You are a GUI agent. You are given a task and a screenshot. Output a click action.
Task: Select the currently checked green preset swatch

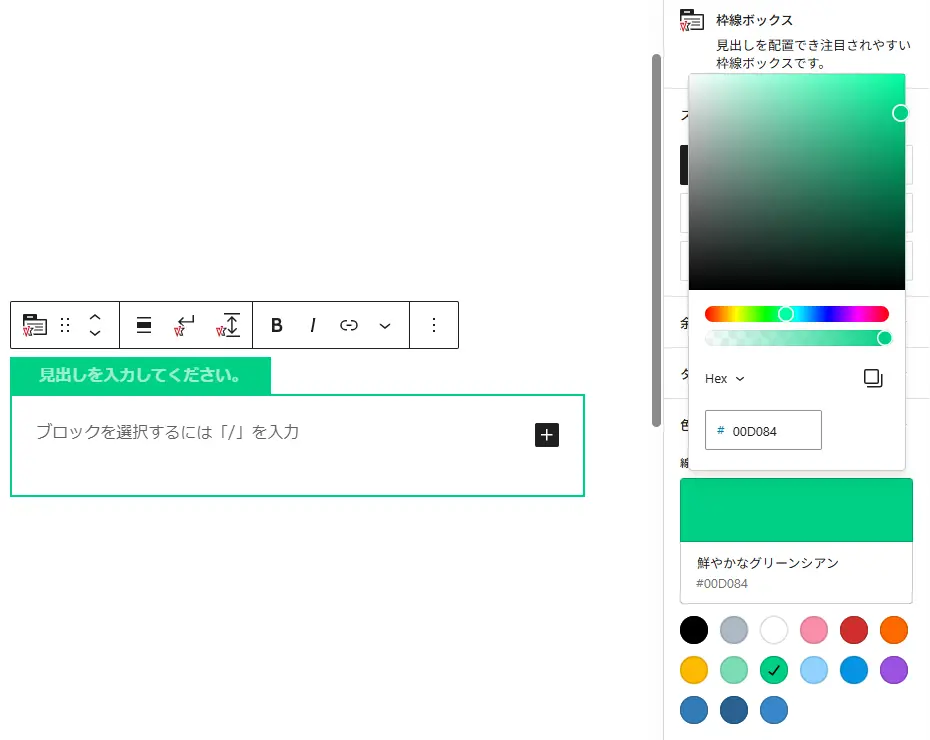[x=774, y=669]
